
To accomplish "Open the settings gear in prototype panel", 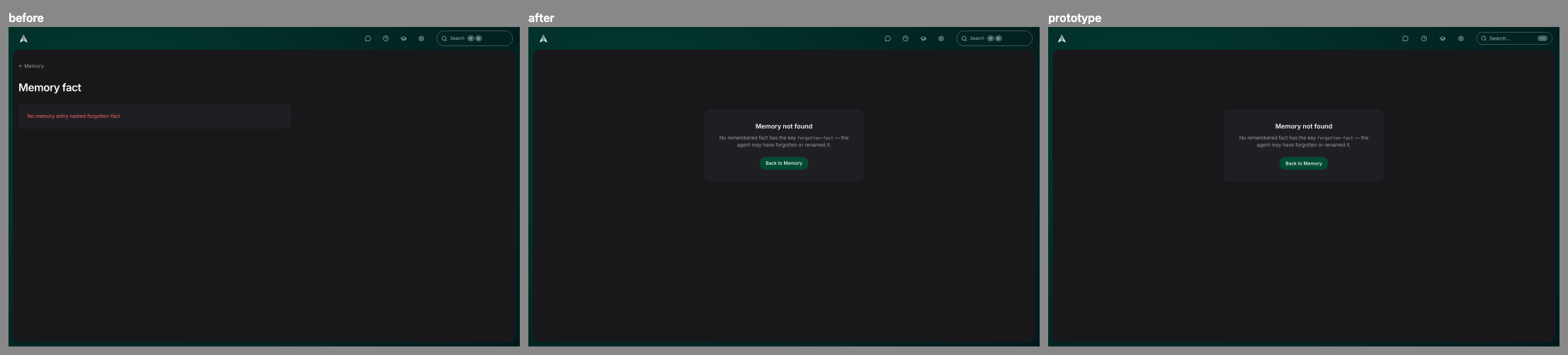I will click(x=1461, y=38).
